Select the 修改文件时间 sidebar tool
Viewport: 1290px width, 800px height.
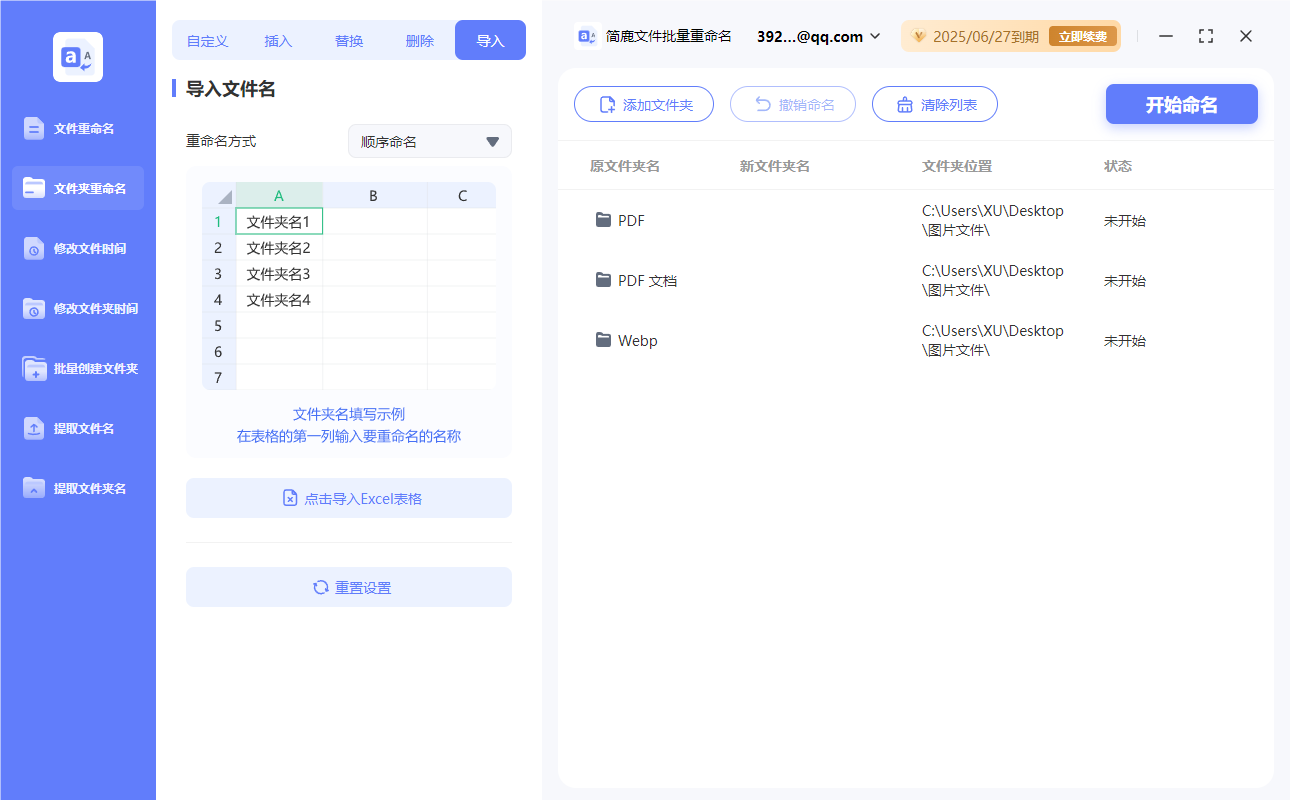(77, 248)
